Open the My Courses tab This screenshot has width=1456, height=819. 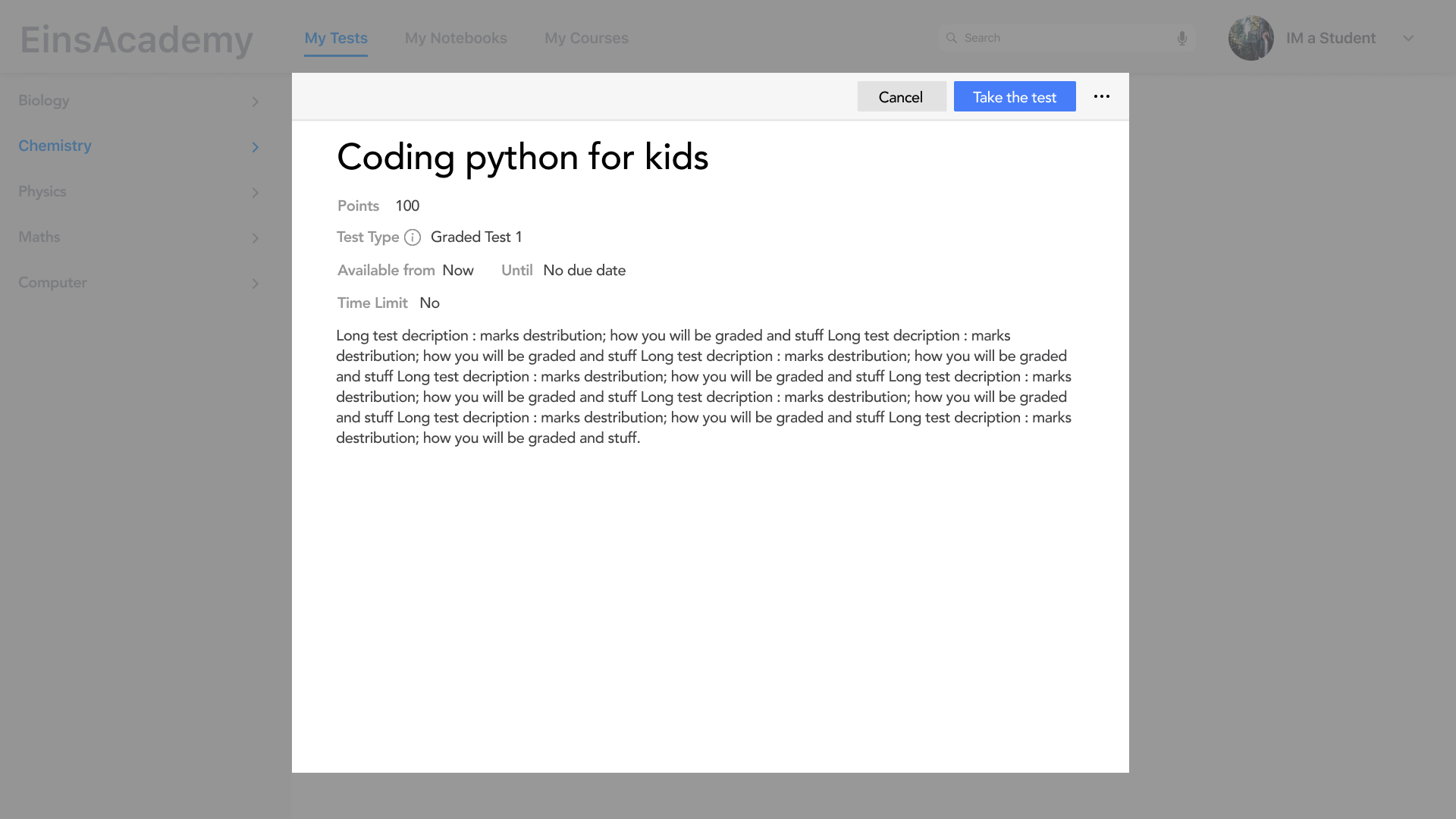point(586,38)
